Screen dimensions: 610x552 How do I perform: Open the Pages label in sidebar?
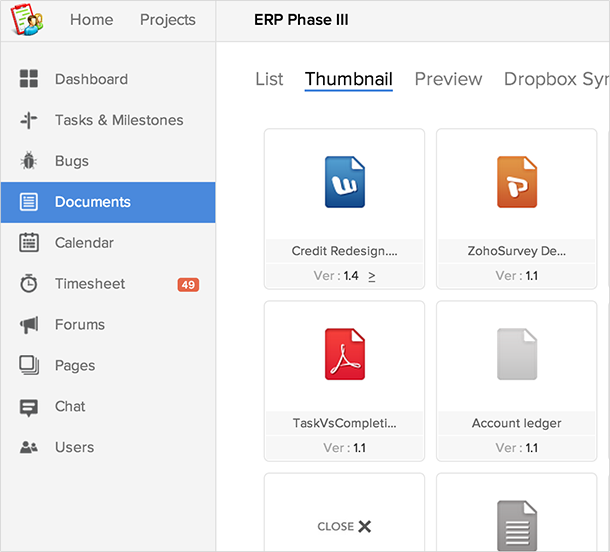pyautogui.click(x=75, y=366)
